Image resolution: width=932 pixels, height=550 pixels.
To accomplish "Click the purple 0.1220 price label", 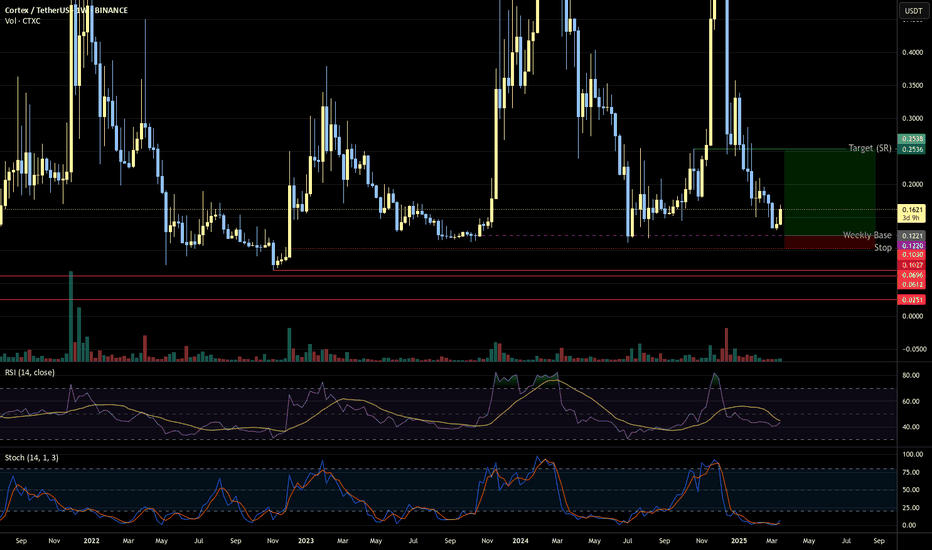I will (913, 245).
